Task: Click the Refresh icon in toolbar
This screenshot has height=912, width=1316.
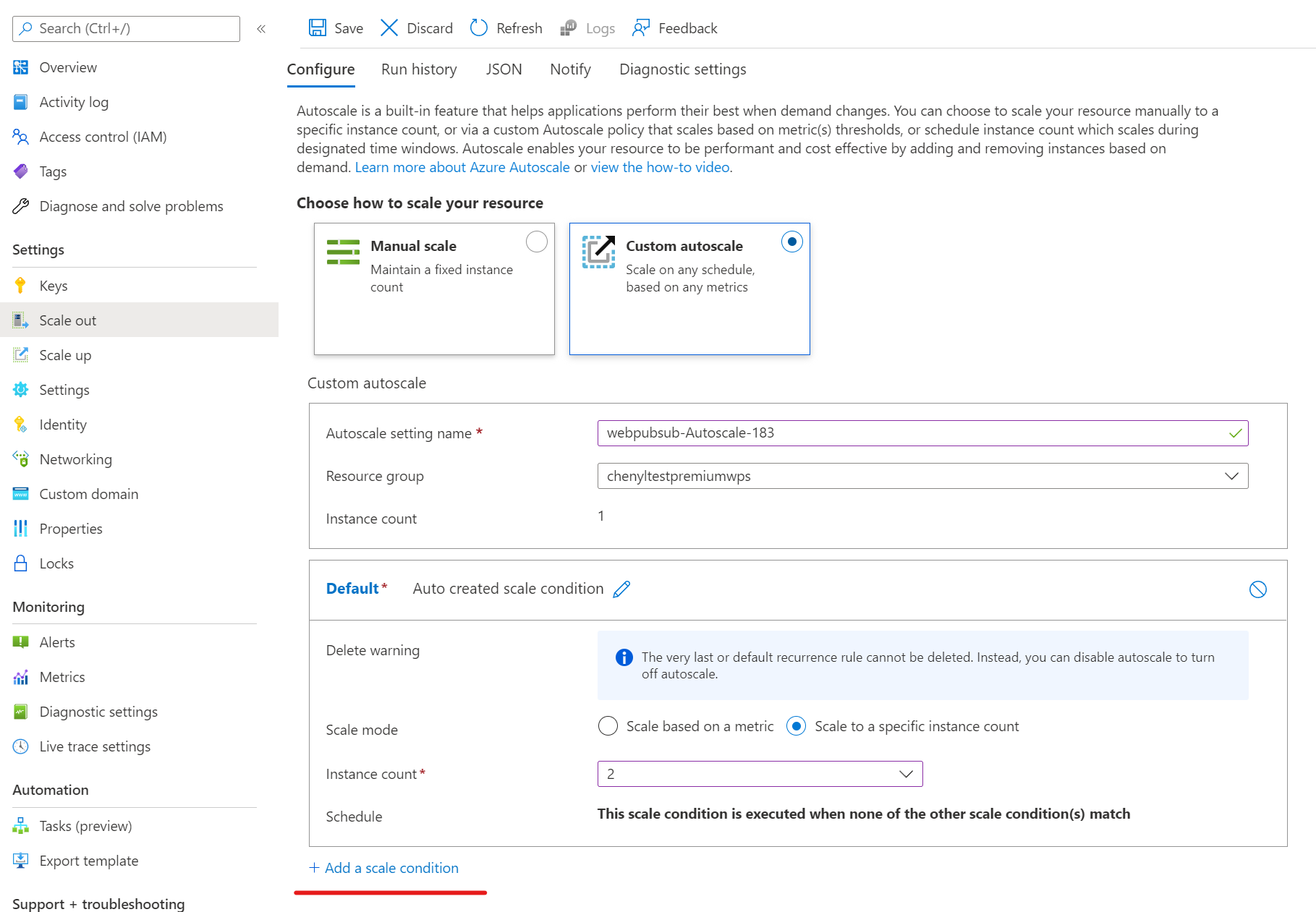Action: tap(479, 28)
